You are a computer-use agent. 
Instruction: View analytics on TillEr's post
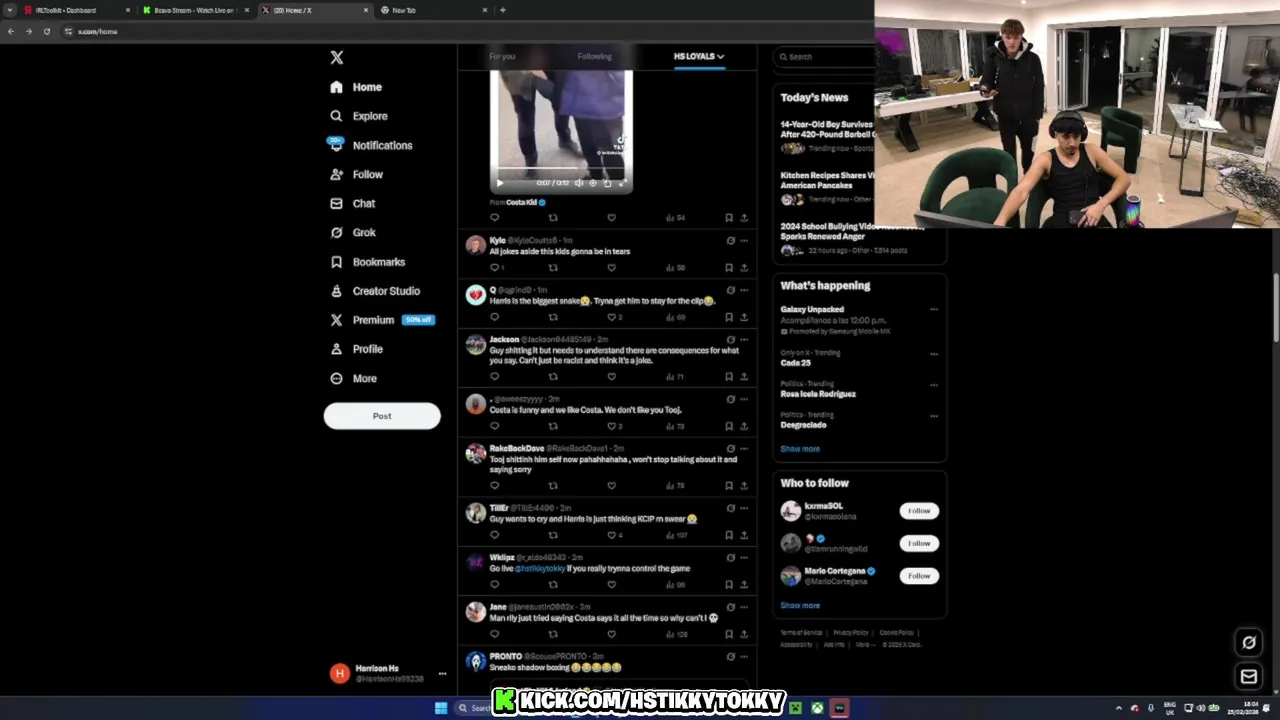click(676, 535)
